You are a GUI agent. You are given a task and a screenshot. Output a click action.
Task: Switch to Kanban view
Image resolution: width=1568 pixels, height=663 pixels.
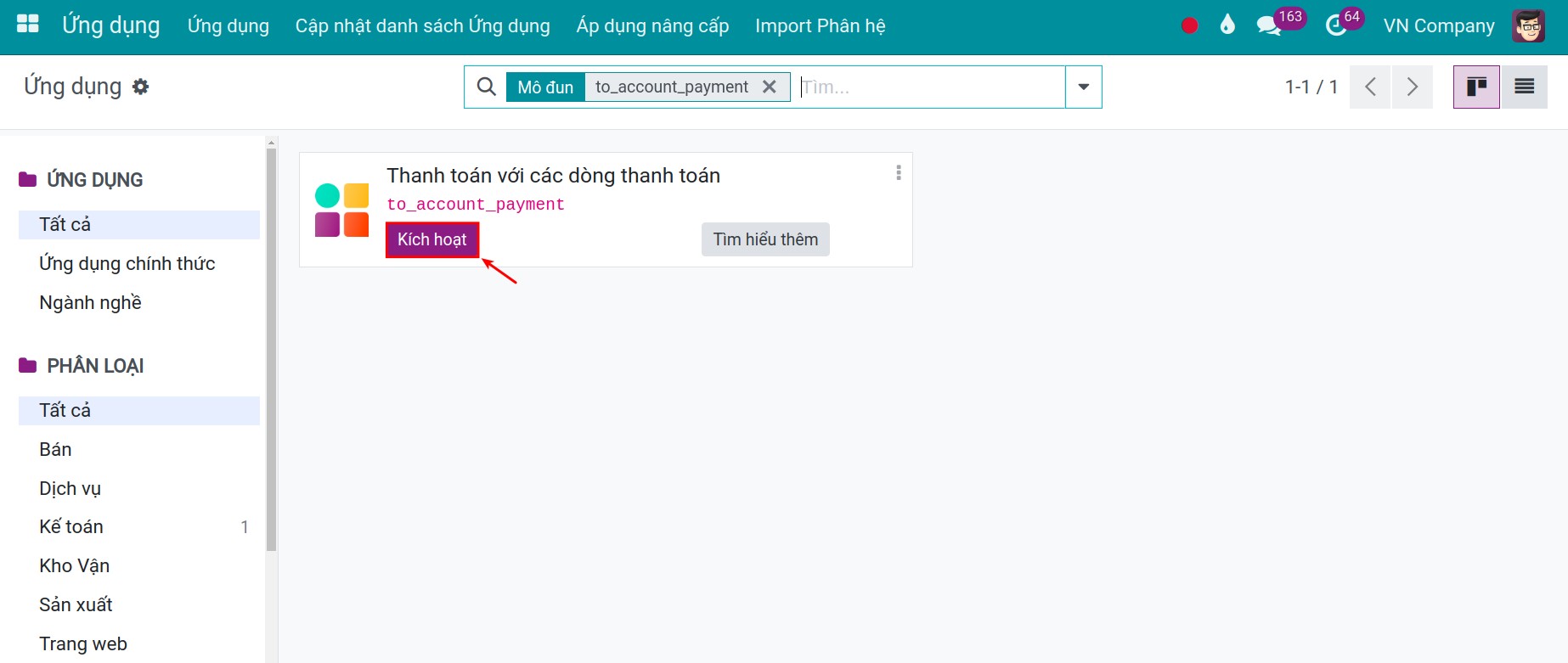pyautogui.click(x=1476, y=87)
